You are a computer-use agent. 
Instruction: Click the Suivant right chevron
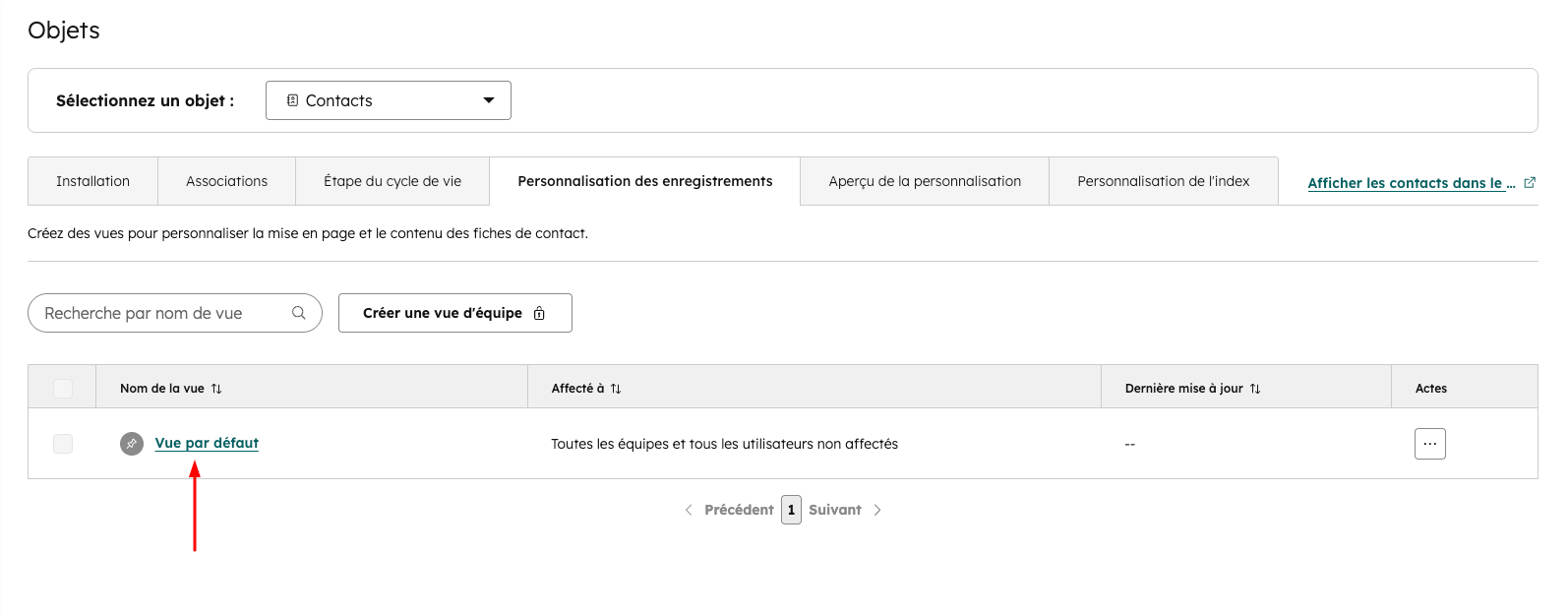point(877,510)
